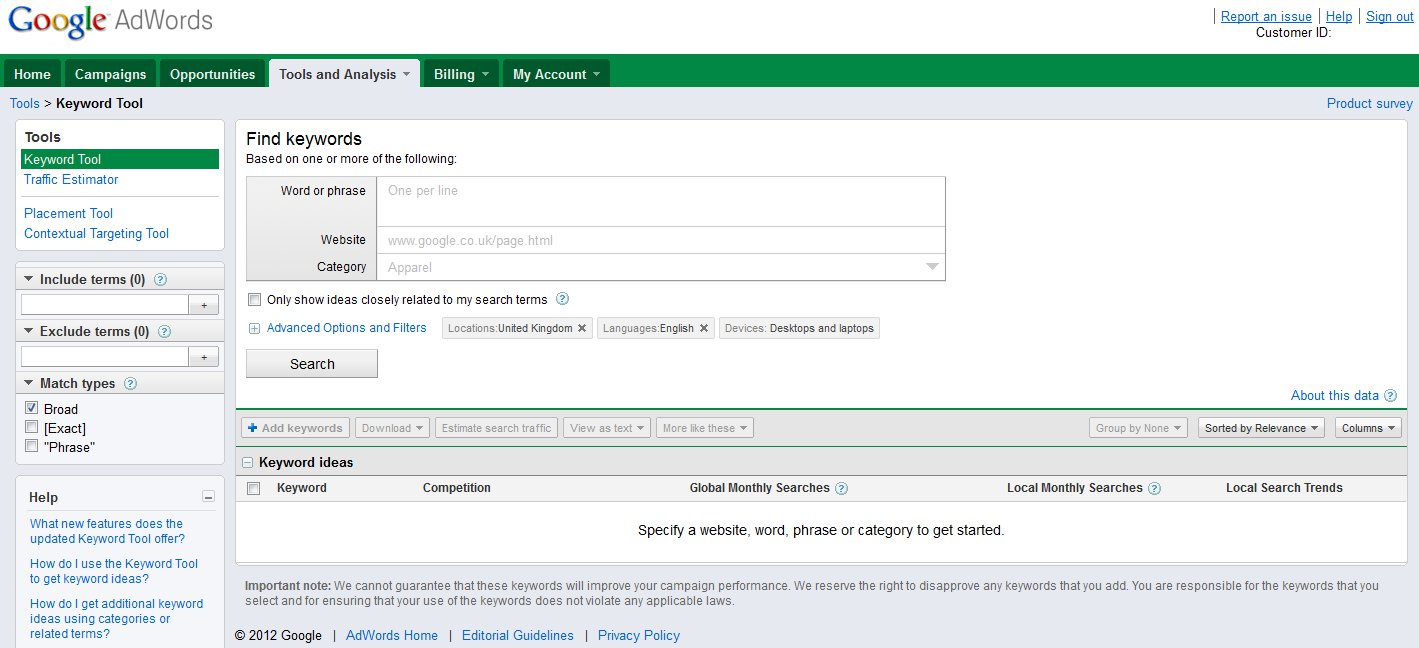Open help icon beside Exclude terms
Viewport: 1419px width, 648px height.
click(164, 332)
